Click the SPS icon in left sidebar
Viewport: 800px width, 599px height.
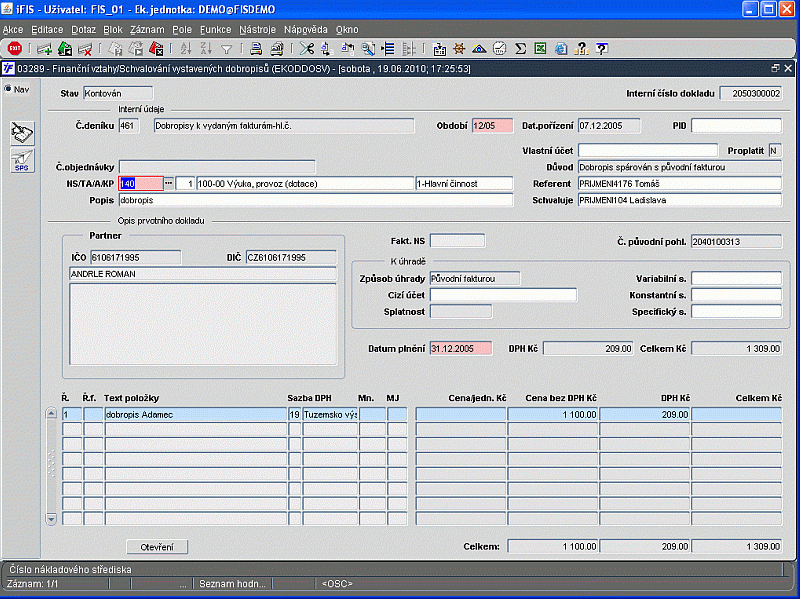click(x=22, y=161)
